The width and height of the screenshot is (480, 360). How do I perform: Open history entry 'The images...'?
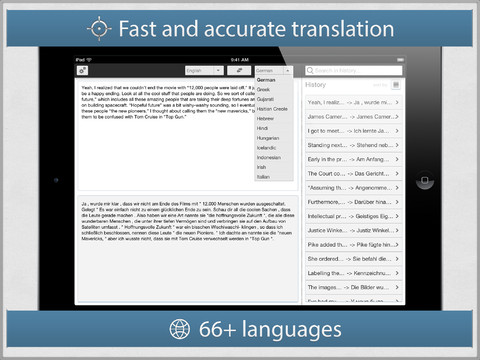354,287
